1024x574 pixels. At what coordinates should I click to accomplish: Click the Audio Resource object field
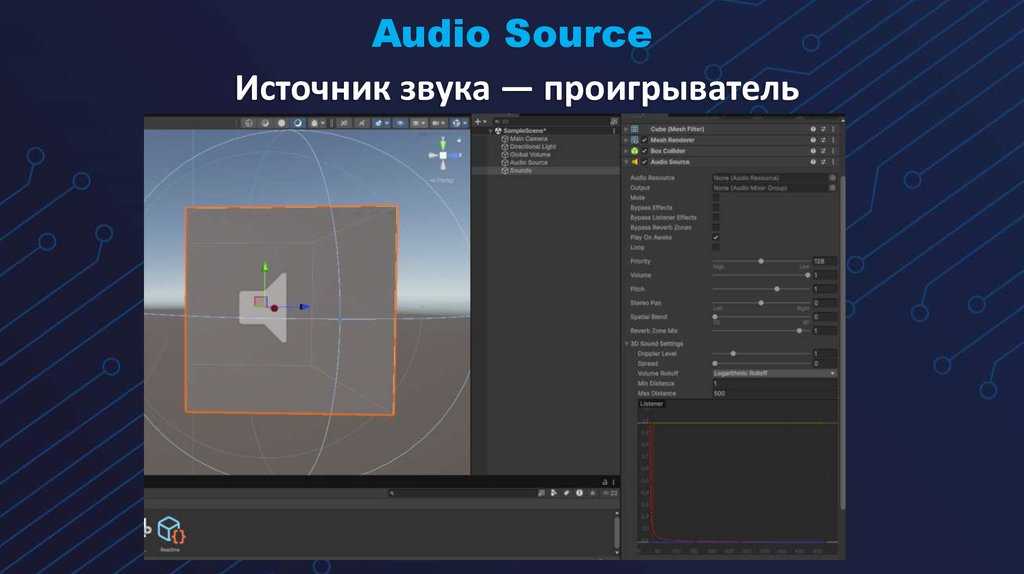click(769, 178)
